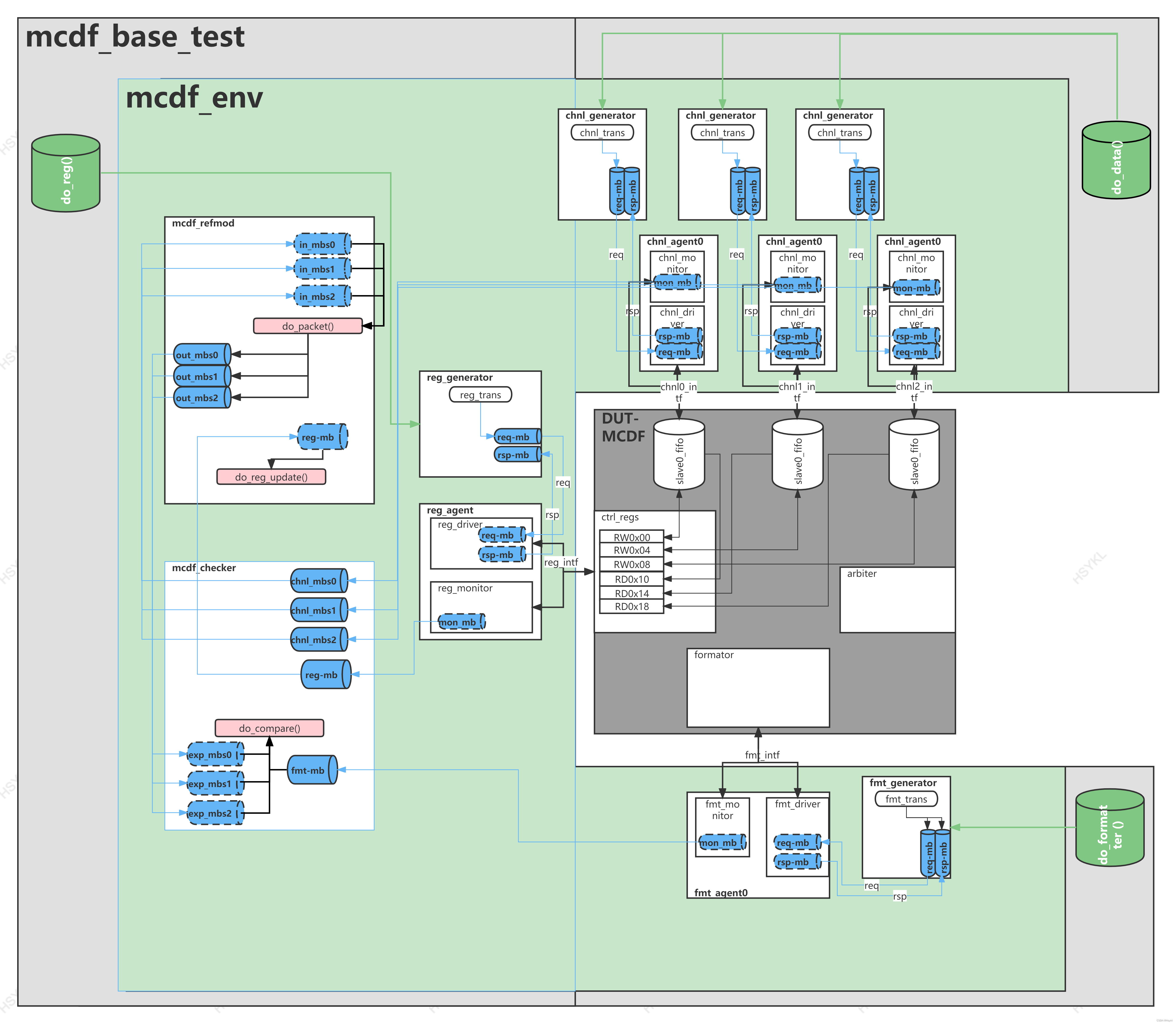Select the in_mbs0 mailbox in mcdf_refmod
Viewport: 1176px width, 1024px height.
[321, 244]
